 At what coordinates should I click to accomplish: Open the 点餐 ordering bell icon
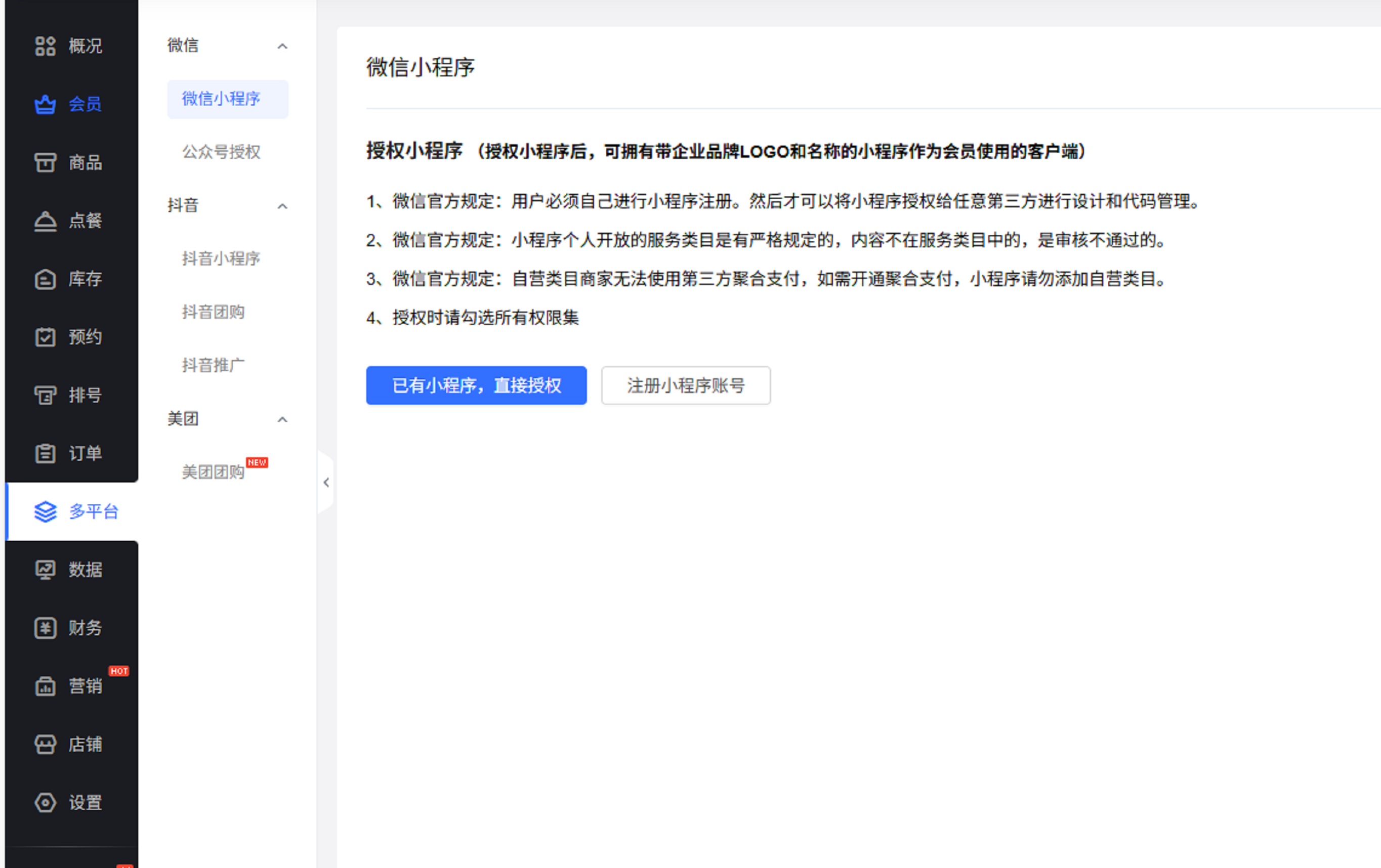point(46,221)
